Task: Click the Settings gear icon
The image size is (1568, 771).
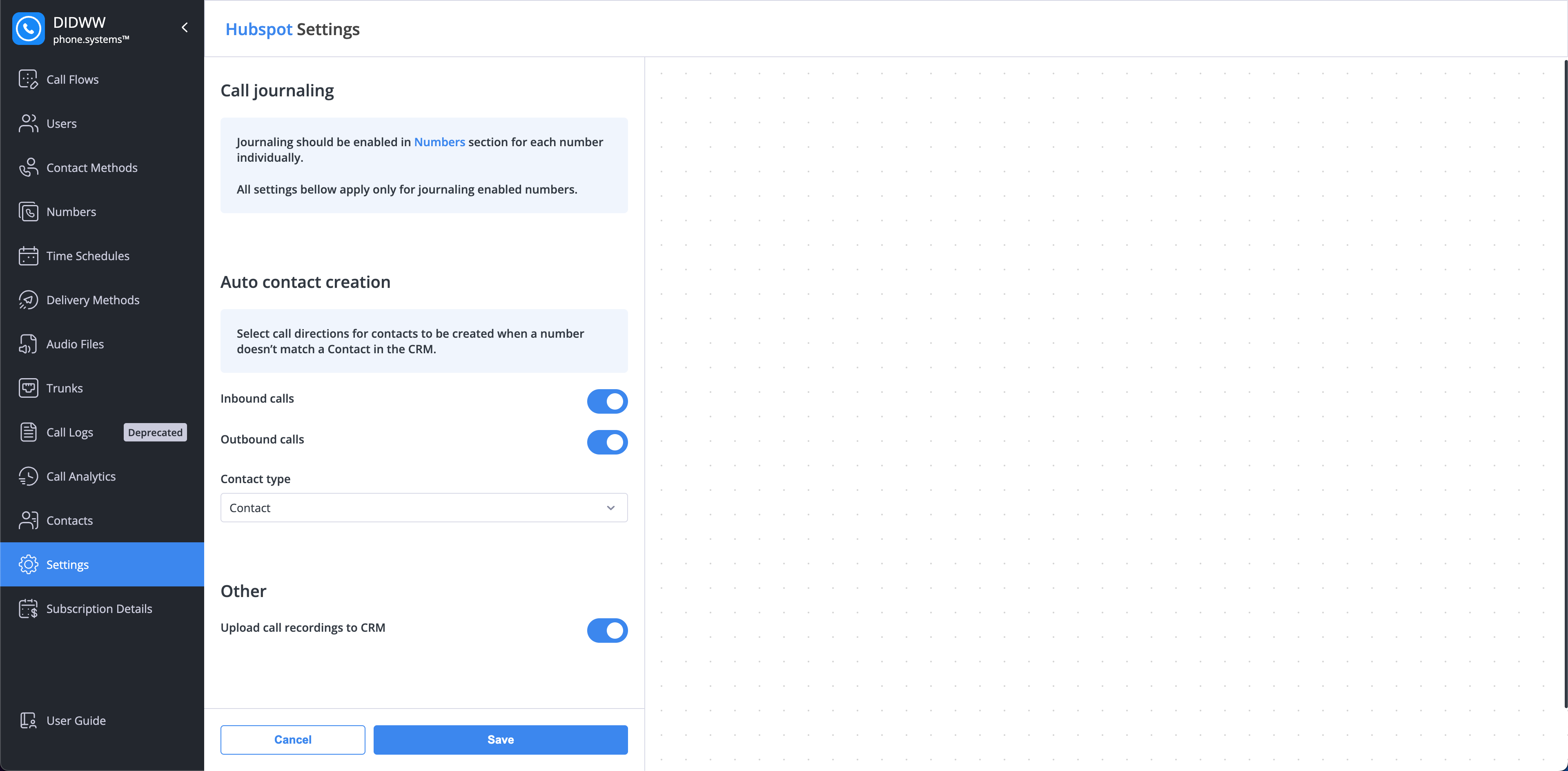Action: pyautogui.click(x=28, y=565)
